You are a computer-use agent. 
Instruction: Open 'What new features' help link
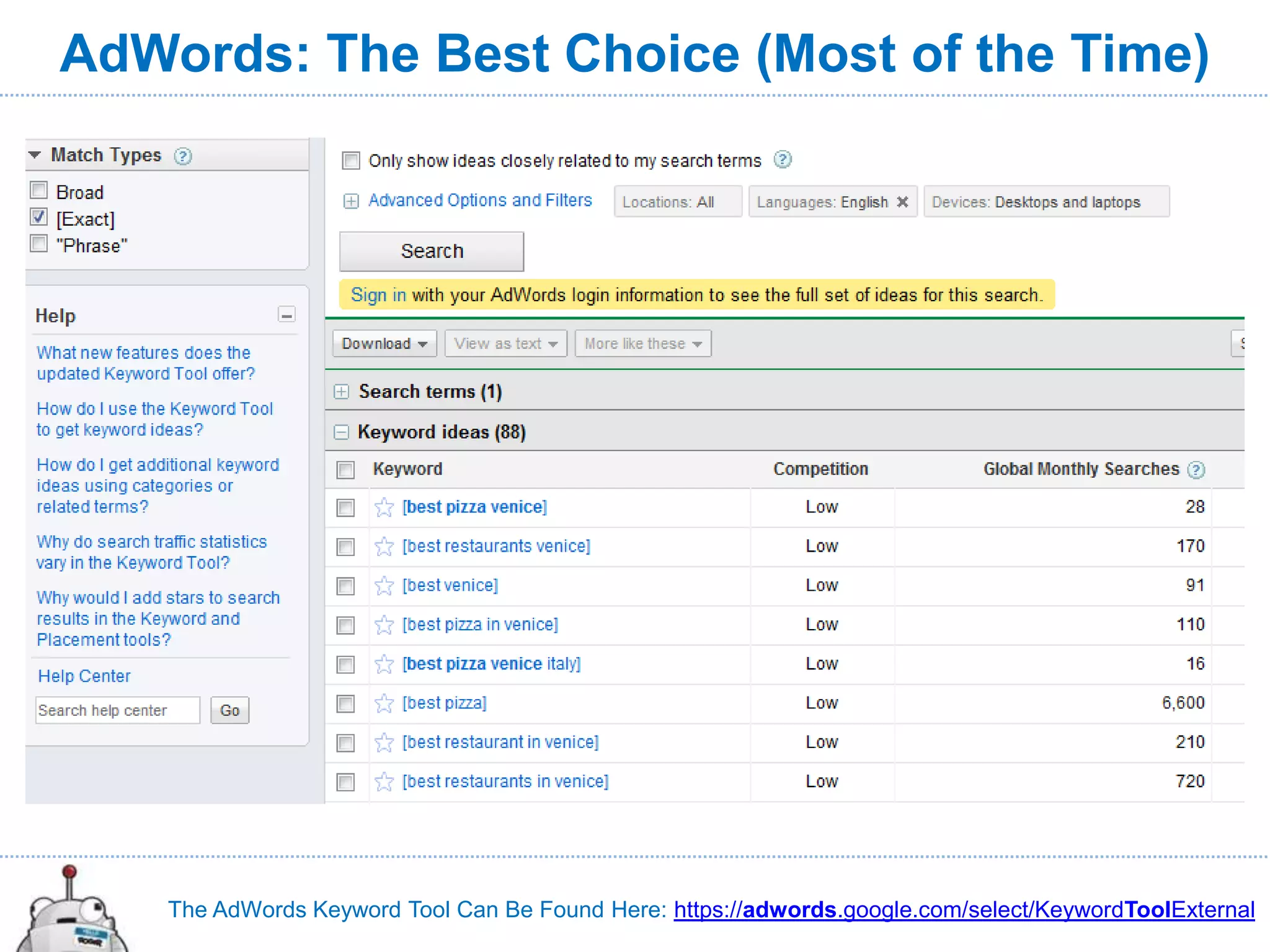click(x=146, y=363)
